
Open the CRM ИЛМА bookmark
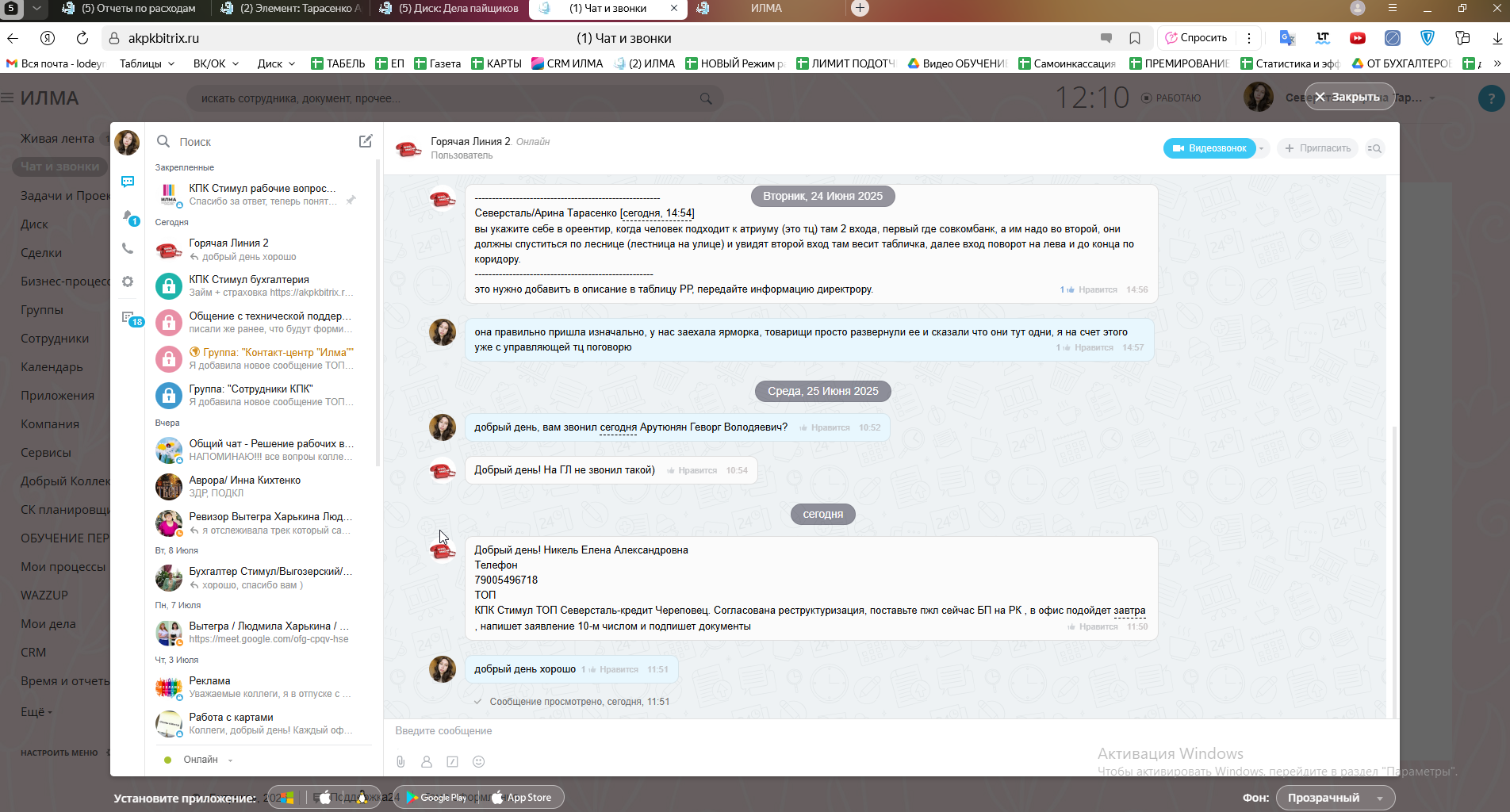coord(567,63)
